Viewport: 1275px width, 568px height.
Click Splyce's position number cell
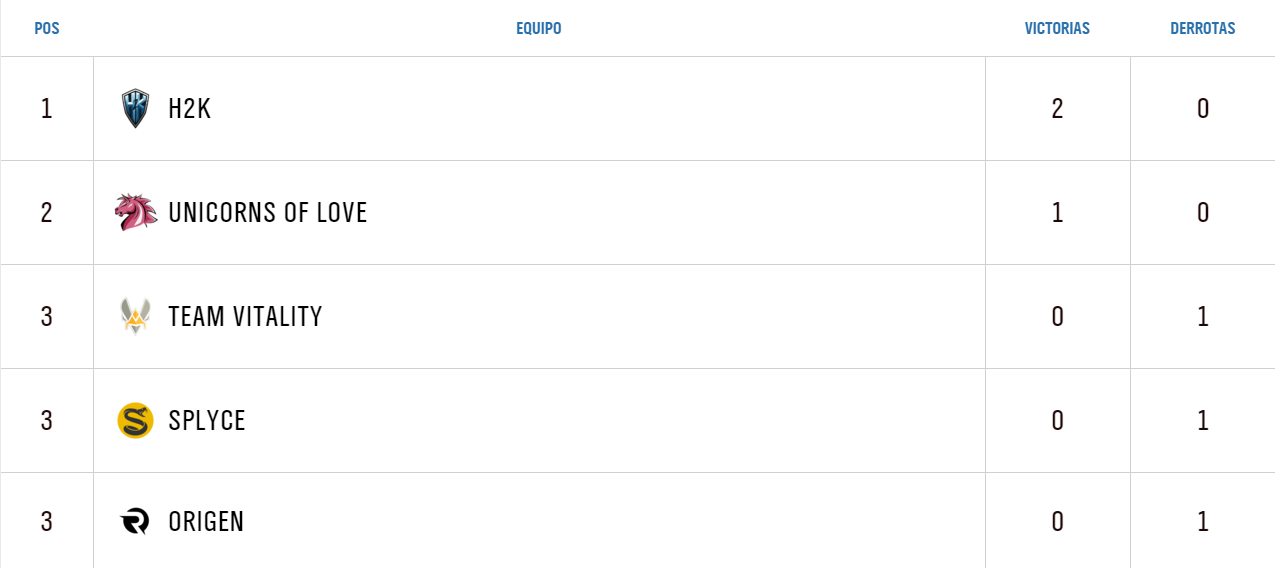click(47, 420)
